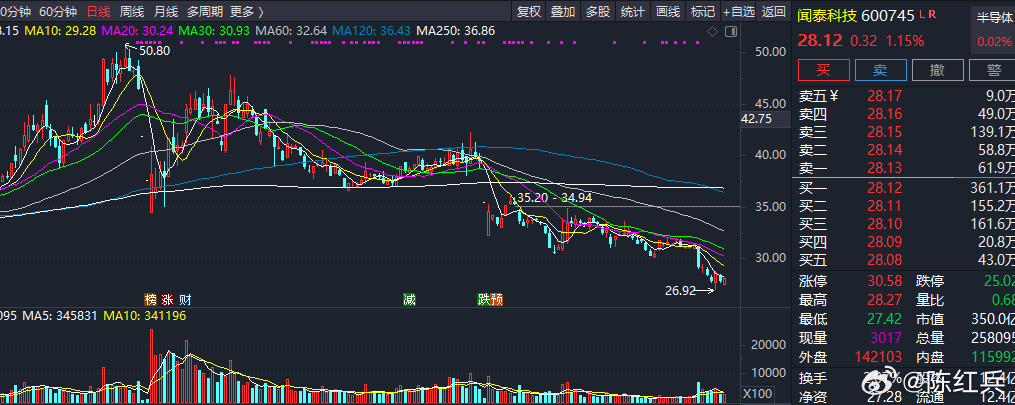
Task: Open the 涨 event marker on chart
Action: pyautogui.click(x=168, y=300)
